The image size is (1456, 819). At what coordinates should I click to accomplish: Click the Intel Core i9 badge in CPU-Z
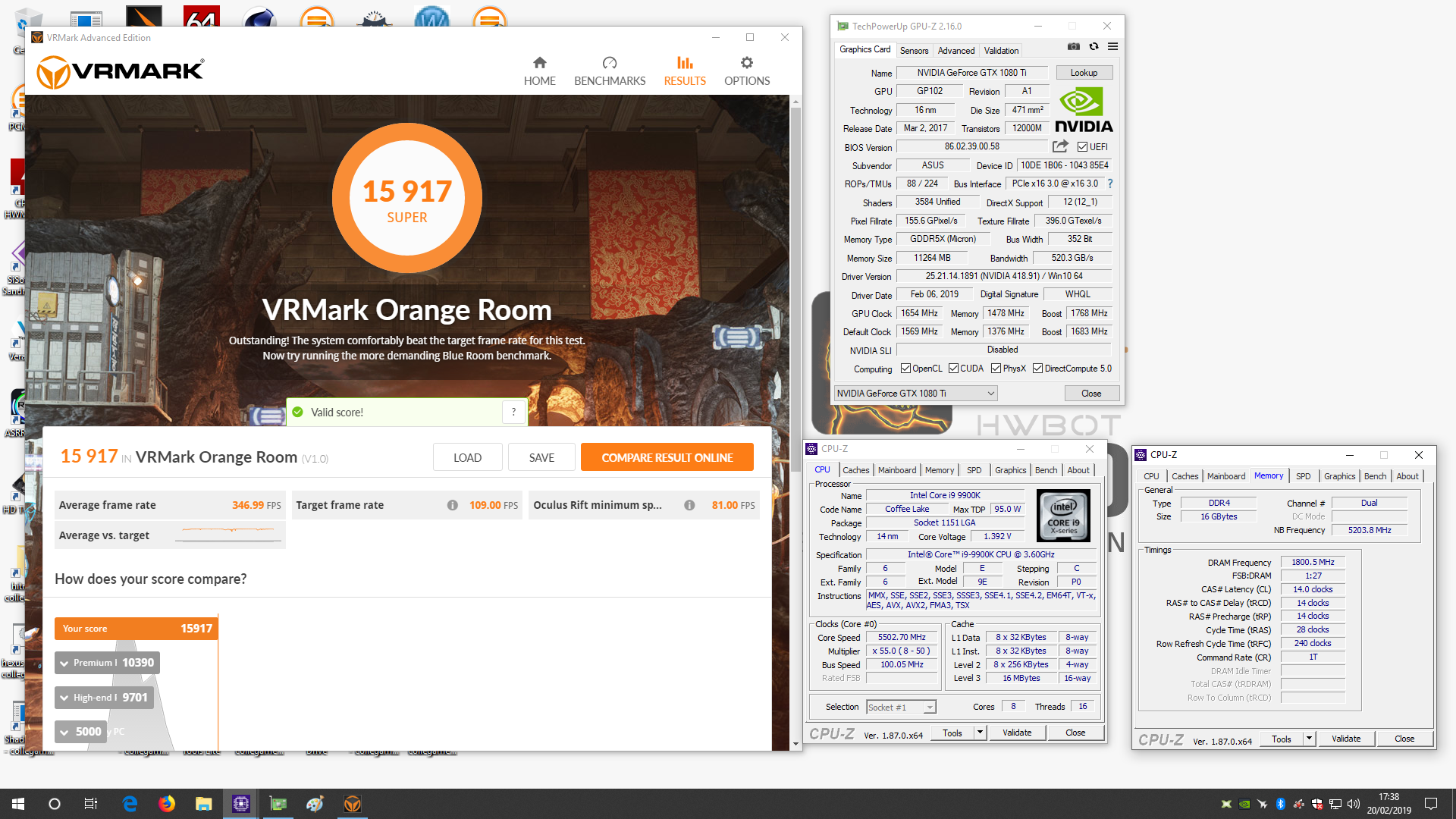[1063, 516]
